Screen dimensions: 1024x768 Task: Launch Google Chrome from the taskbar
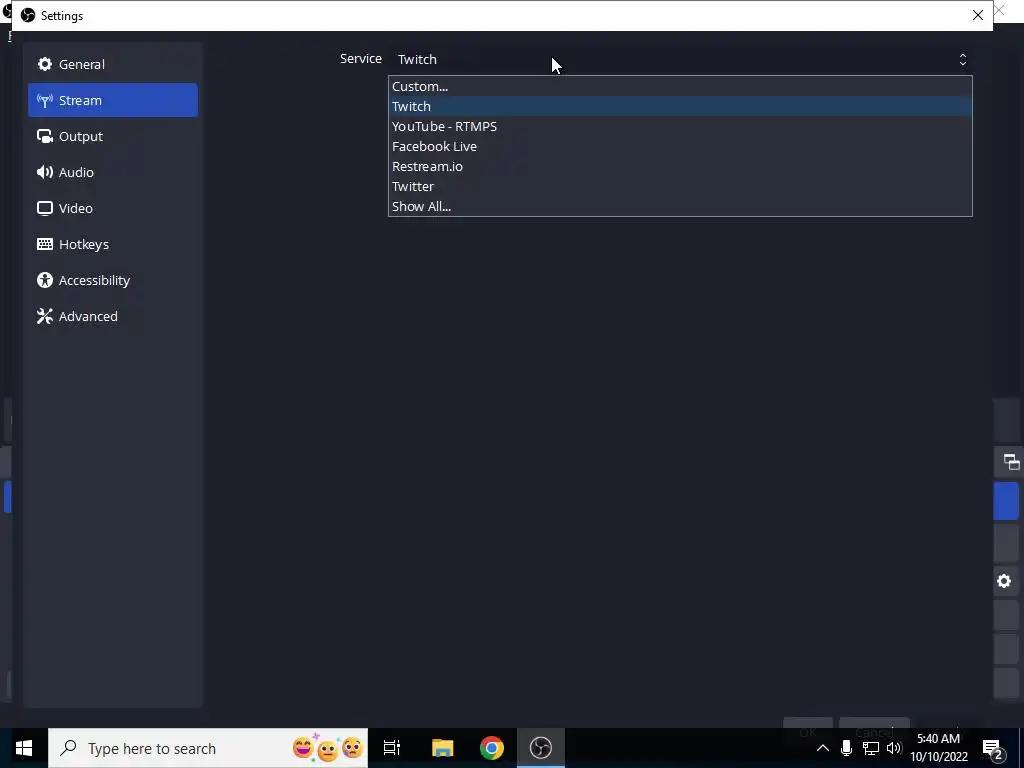coord(492,748)
